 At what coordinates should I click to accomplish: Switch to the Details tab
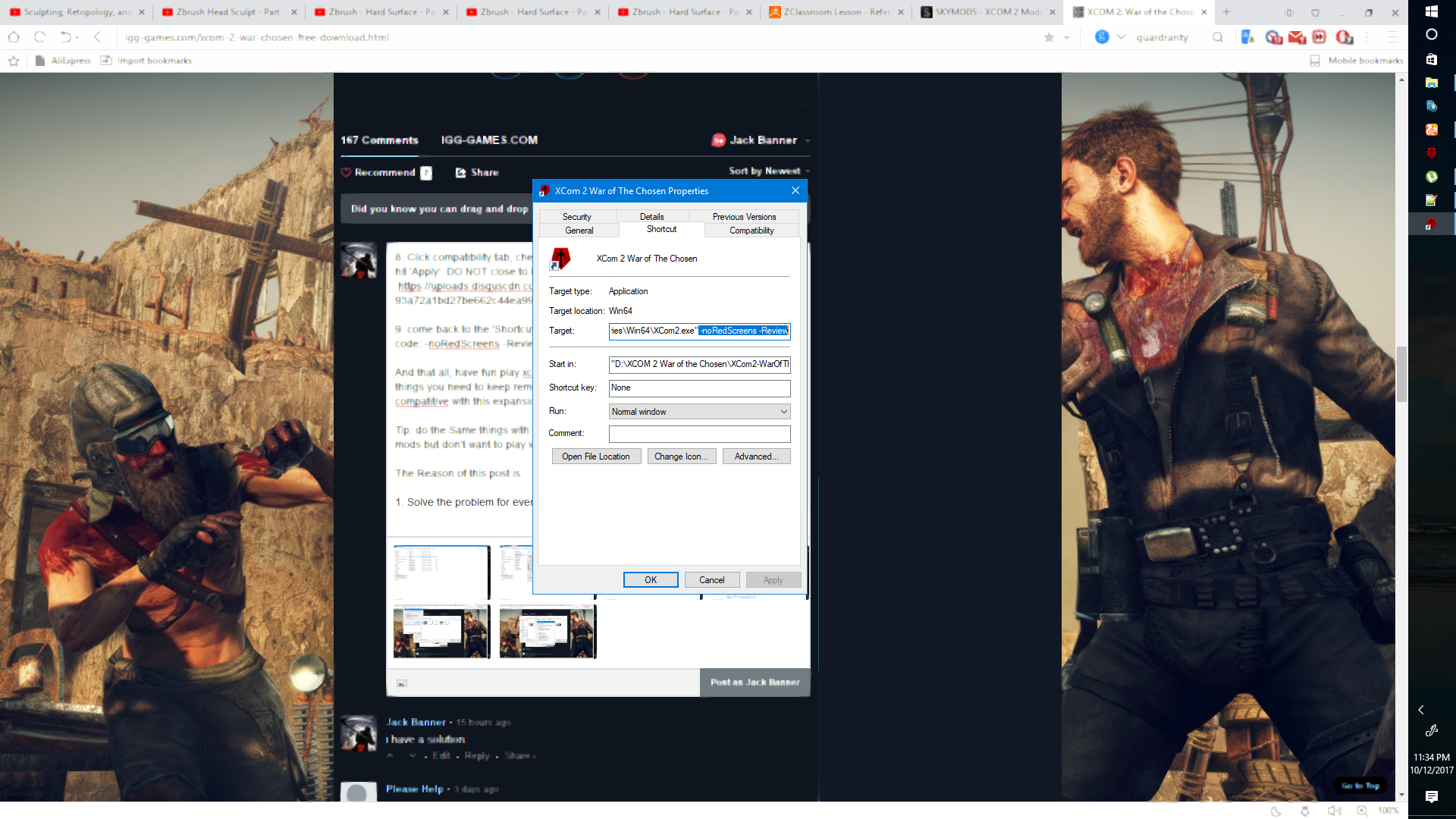click(651, 217)
